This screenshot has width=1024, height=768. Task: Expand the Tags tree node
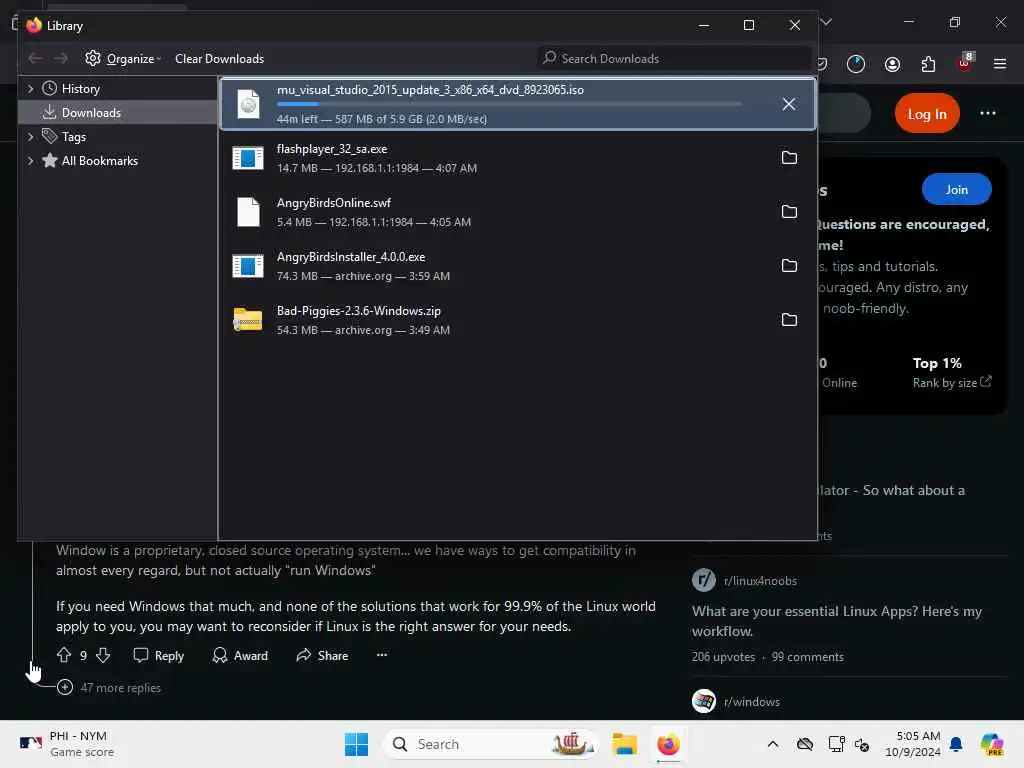[30, 136]
